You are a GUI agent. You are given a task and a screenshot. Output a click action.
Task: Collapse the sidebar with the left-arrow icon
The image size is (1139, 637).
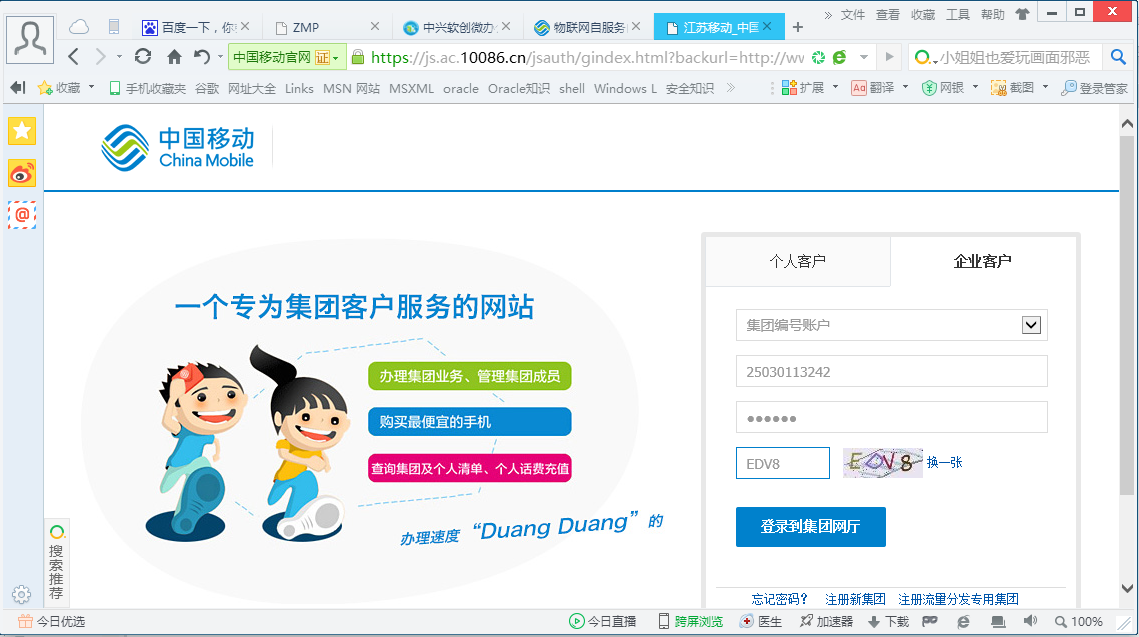pyautogui.click(x=18, y=88)
